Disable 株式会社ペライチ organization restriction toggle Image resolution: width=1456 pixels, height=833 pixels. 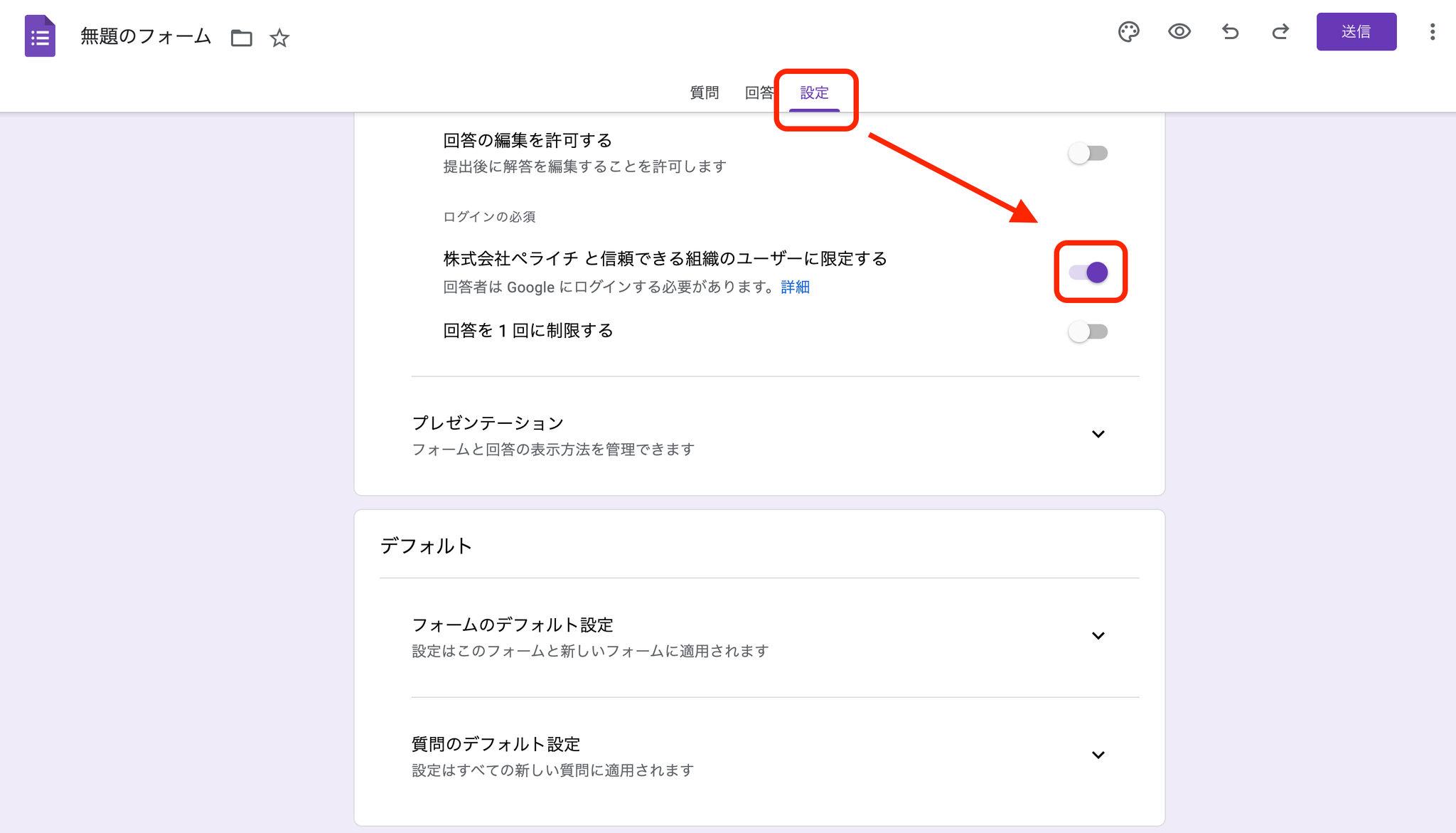1088,272
